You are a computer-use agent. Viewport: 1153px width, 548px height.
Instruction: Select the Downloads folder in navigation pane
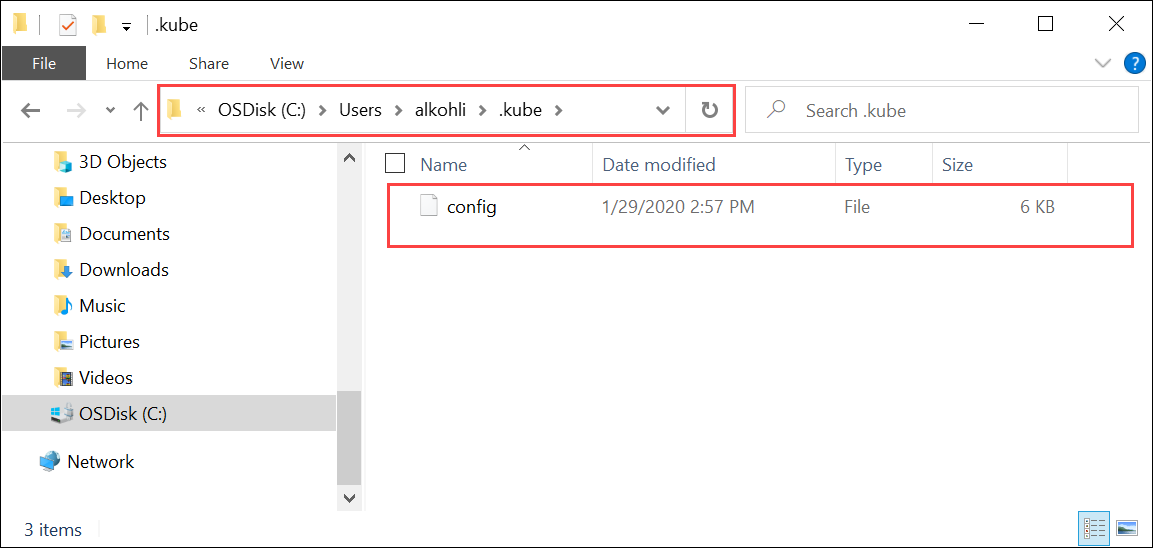124,270
